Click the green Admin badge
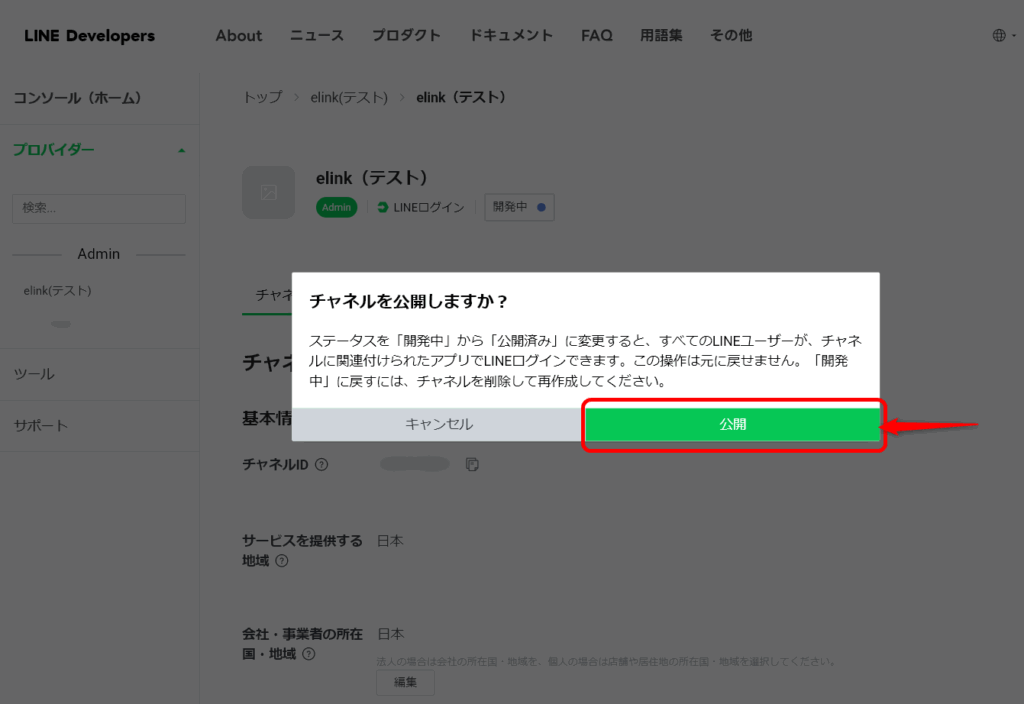The width and height of the screenshot is (1024, 704). (x=336, y=207)
